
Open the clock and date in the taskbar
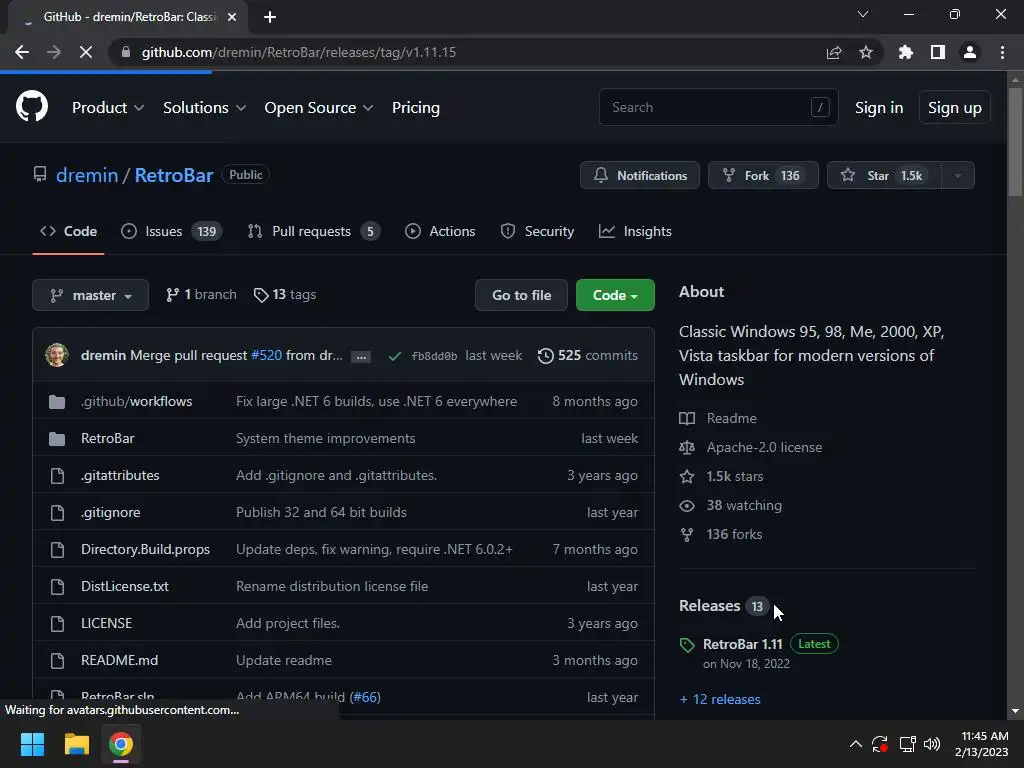[x=982, y=744]
